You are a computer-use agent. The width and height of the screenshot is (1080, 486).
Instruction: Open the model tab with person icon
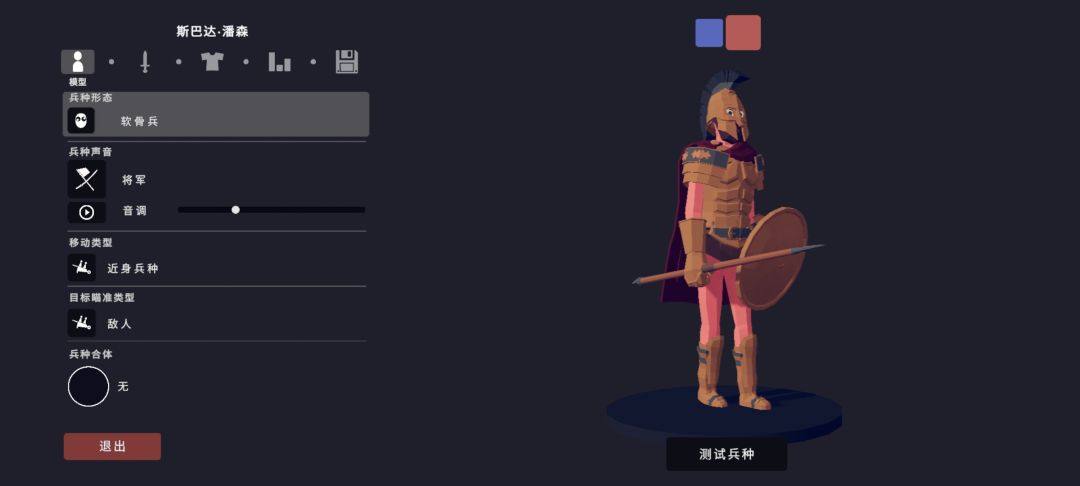[x=78, y=62]
